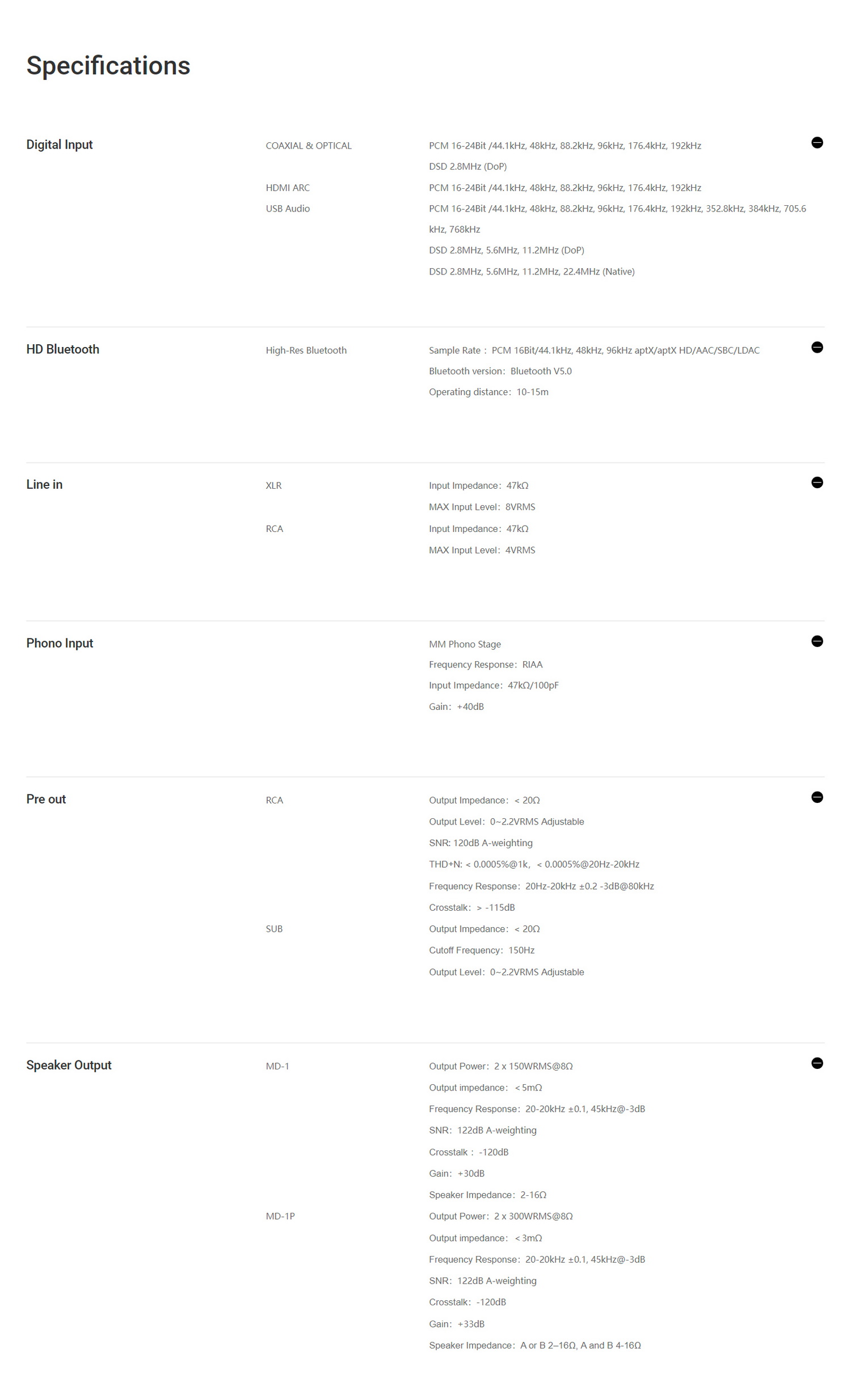Select the HDMI ARC label
This screenshot has height=1400, width=851.
(288, 188)
